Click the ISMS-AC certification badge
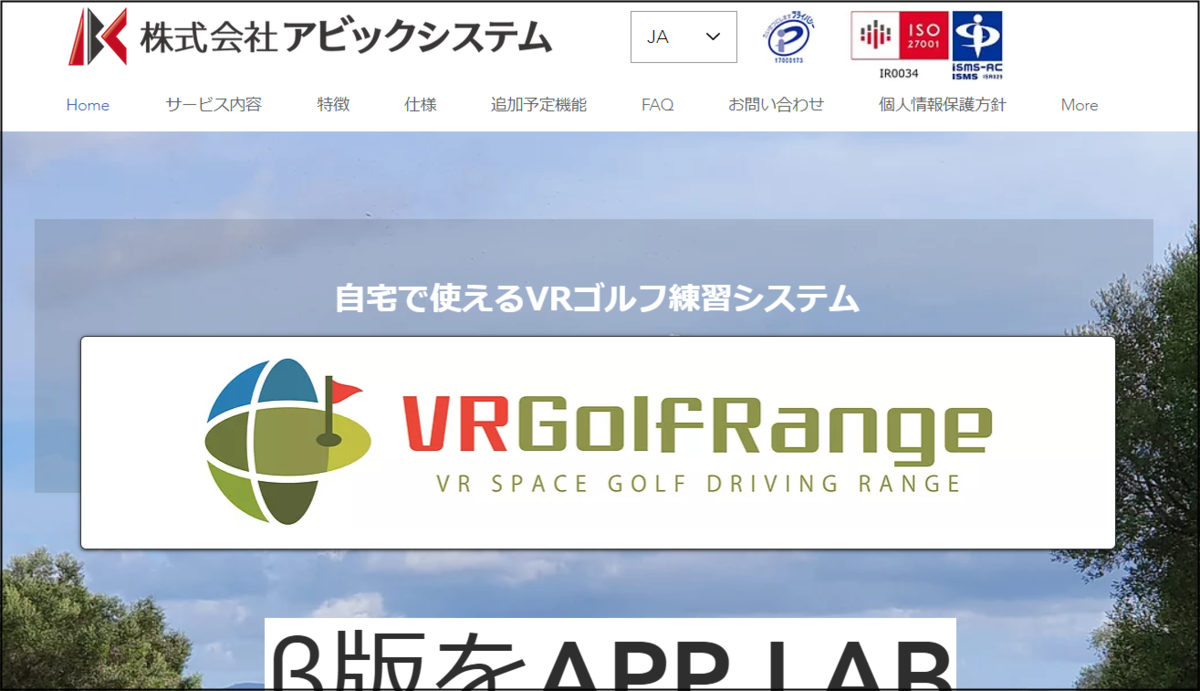 click(x=977, y=45)
